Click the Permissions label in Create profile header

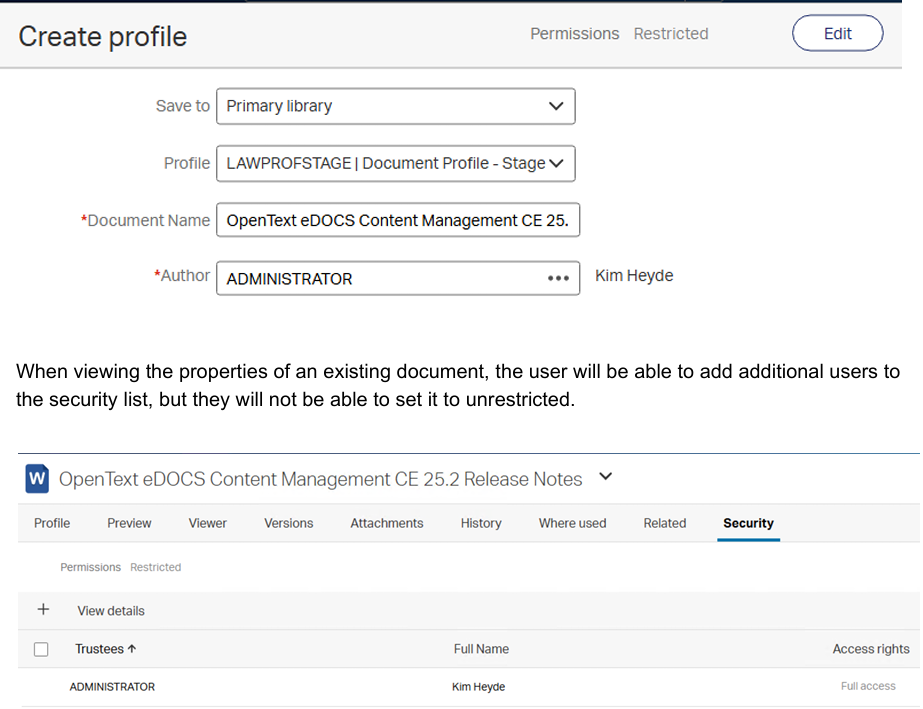click(x=575, y=34)
